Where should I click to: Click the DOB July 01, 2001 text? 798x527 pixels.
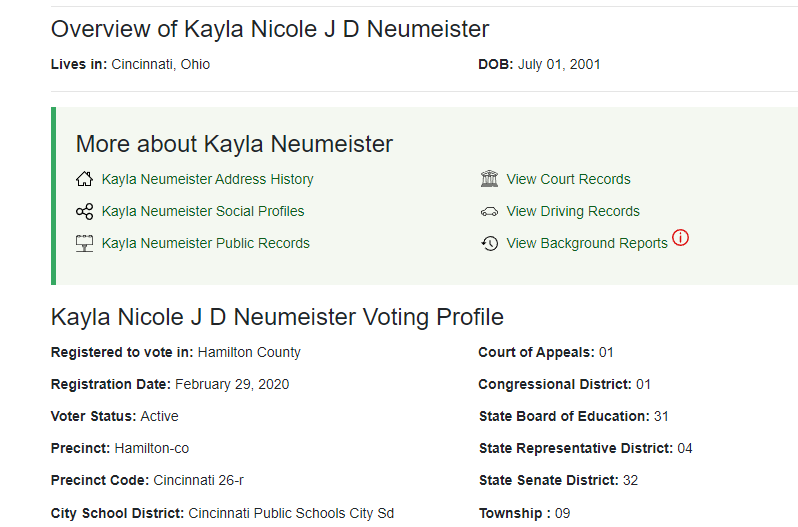point(539,64)
